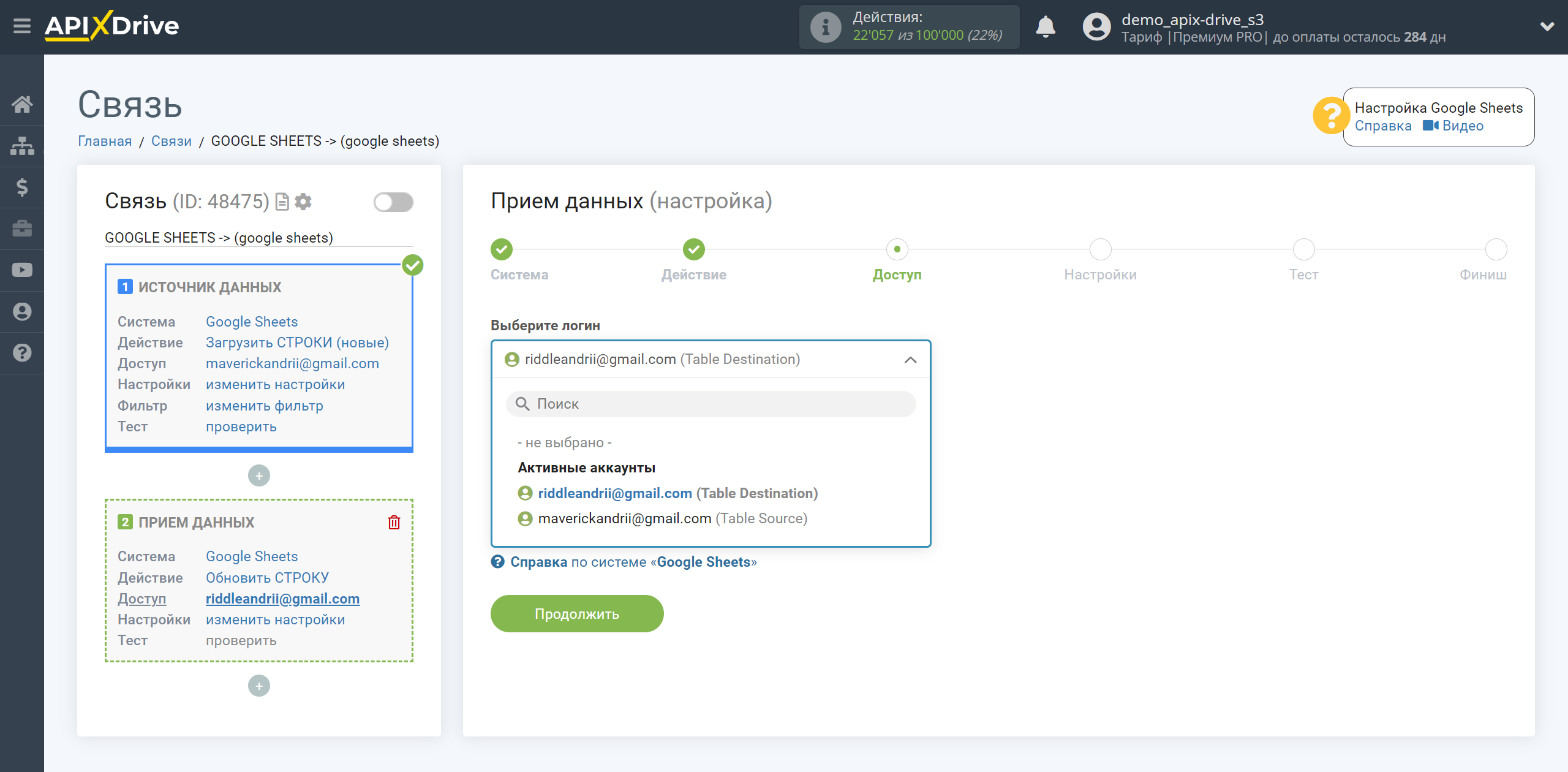Open the Видео link in help box
This screenshot has height=772, width=1568.
coord(1463,126)
